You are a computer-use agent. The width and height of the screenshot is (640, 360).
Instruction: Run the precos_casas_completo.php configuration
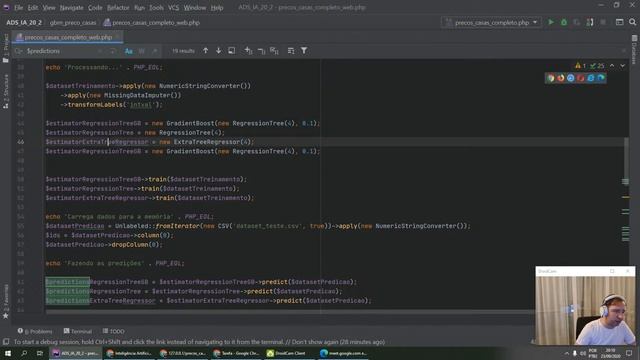coord(551,22)
